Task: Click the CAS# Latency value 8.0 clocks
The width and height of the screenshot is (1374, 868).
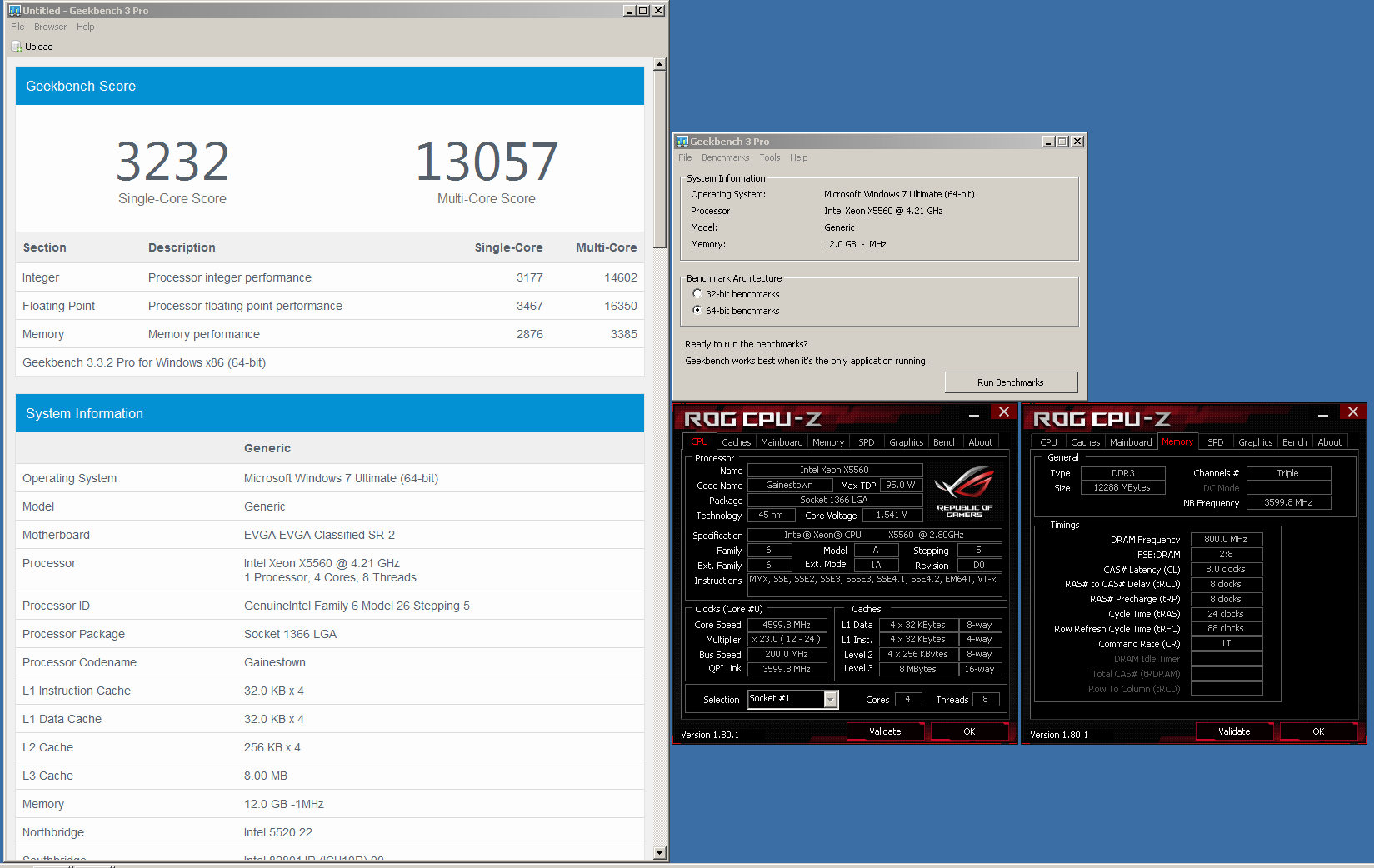Action: tap(1226, 570)
